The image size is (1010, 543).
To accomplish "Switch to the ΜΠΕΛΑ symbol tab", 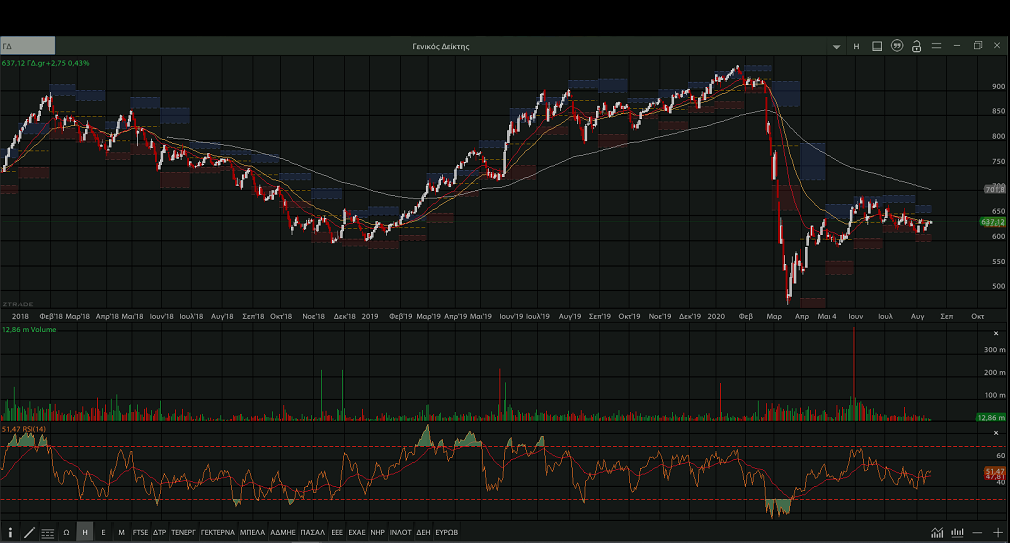I will tap(252, 532).
